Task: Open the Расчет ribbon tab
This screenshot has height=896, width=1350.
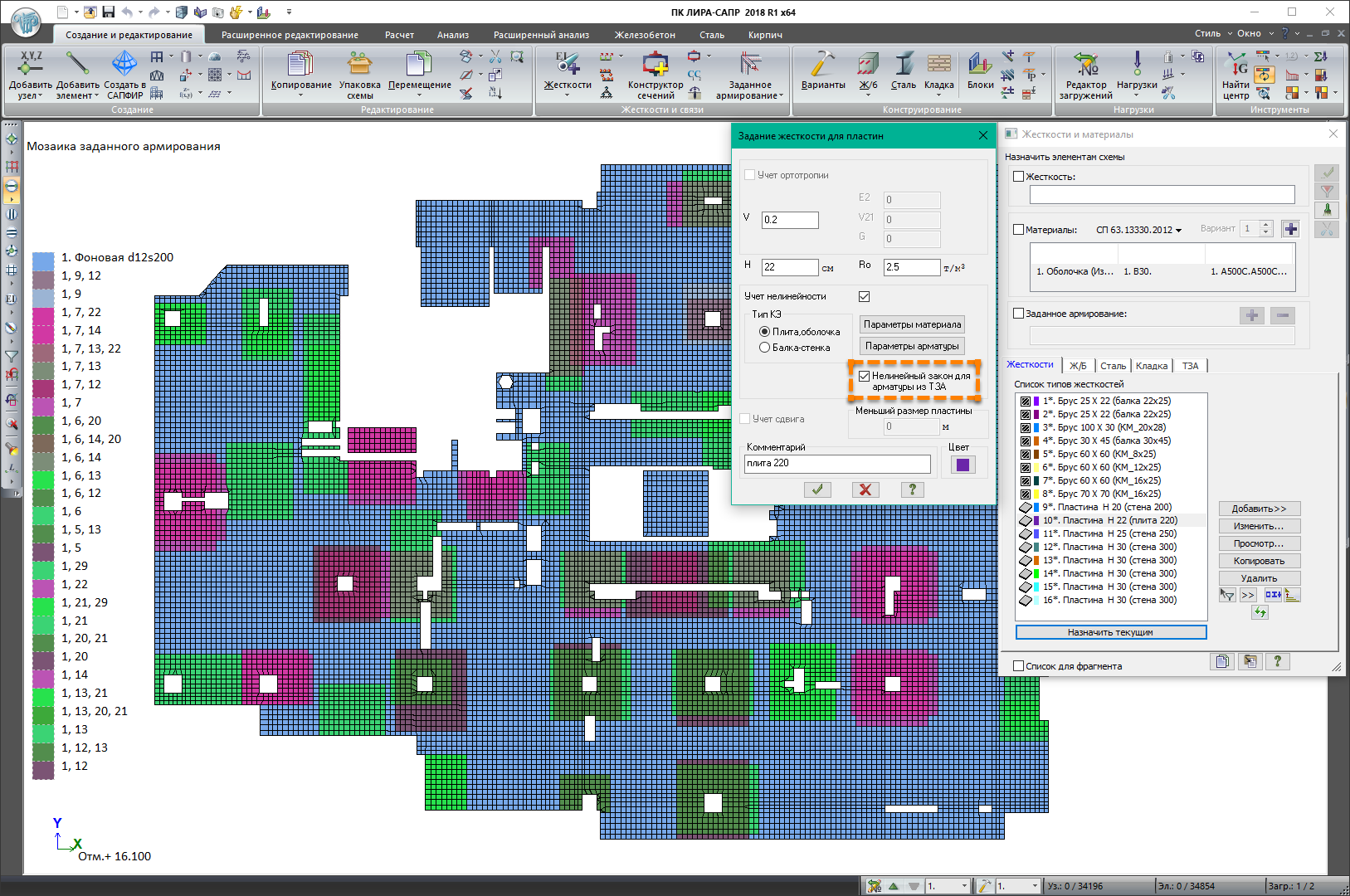Action: [x=399, y=35]
